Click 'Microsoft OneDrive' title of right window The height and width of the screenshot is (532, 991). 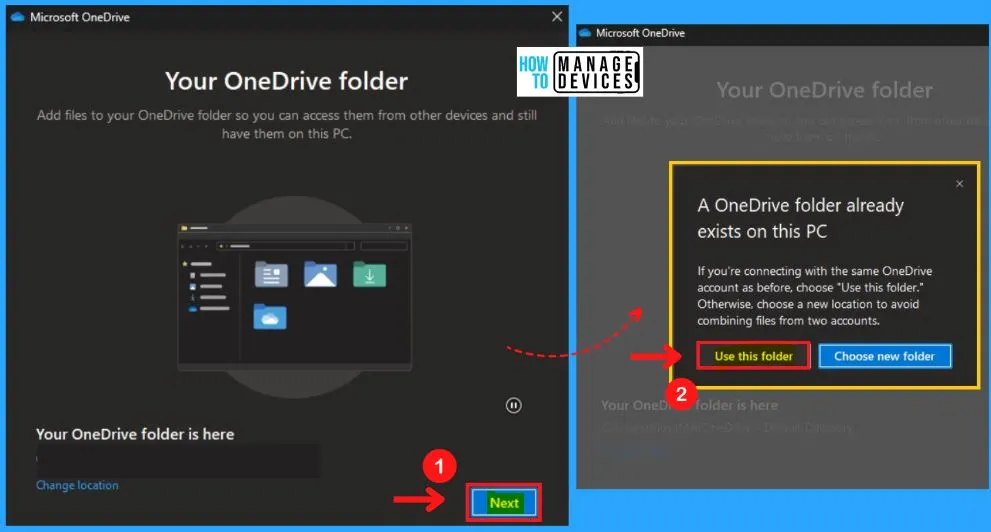point(640,33)
